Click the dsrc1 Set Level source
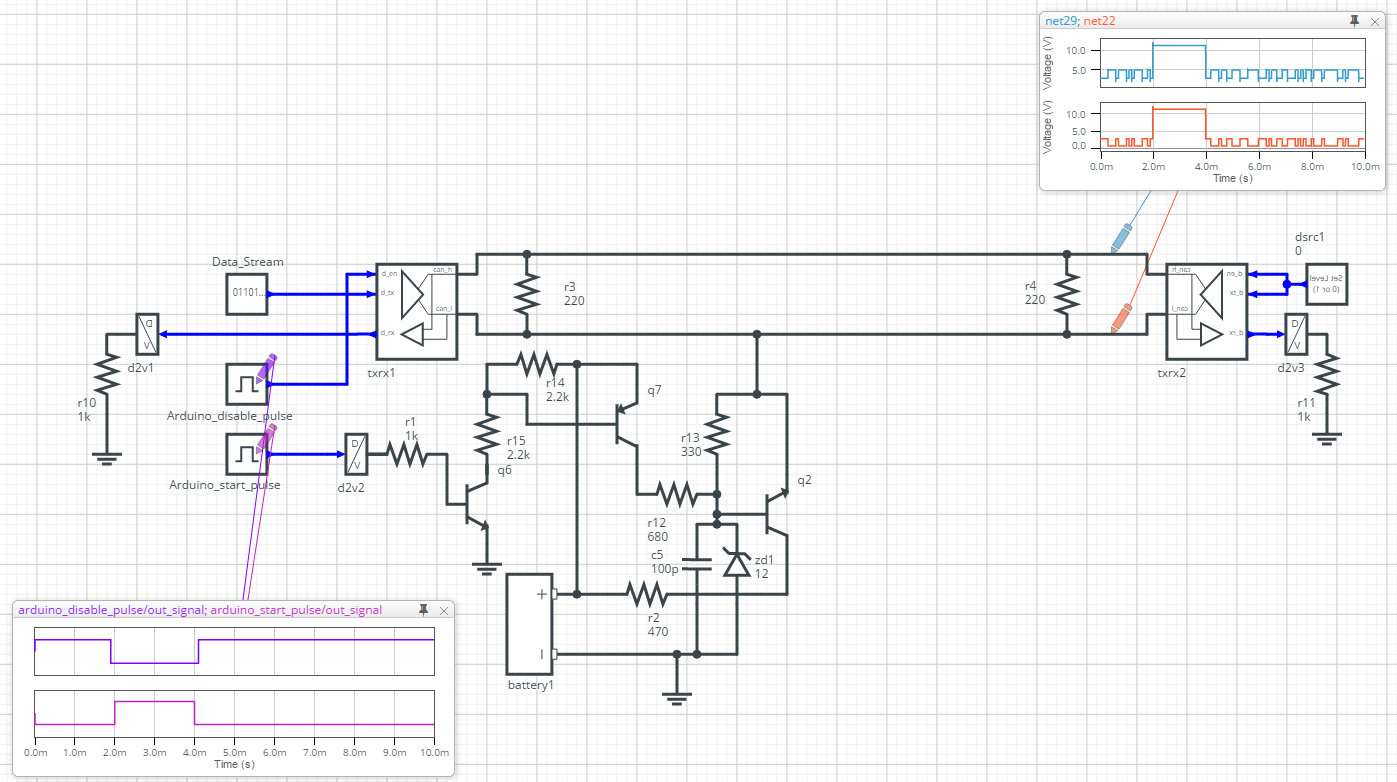This screenshot has height=782, width=1397. pyautogui.click(x=1329, y=283)
